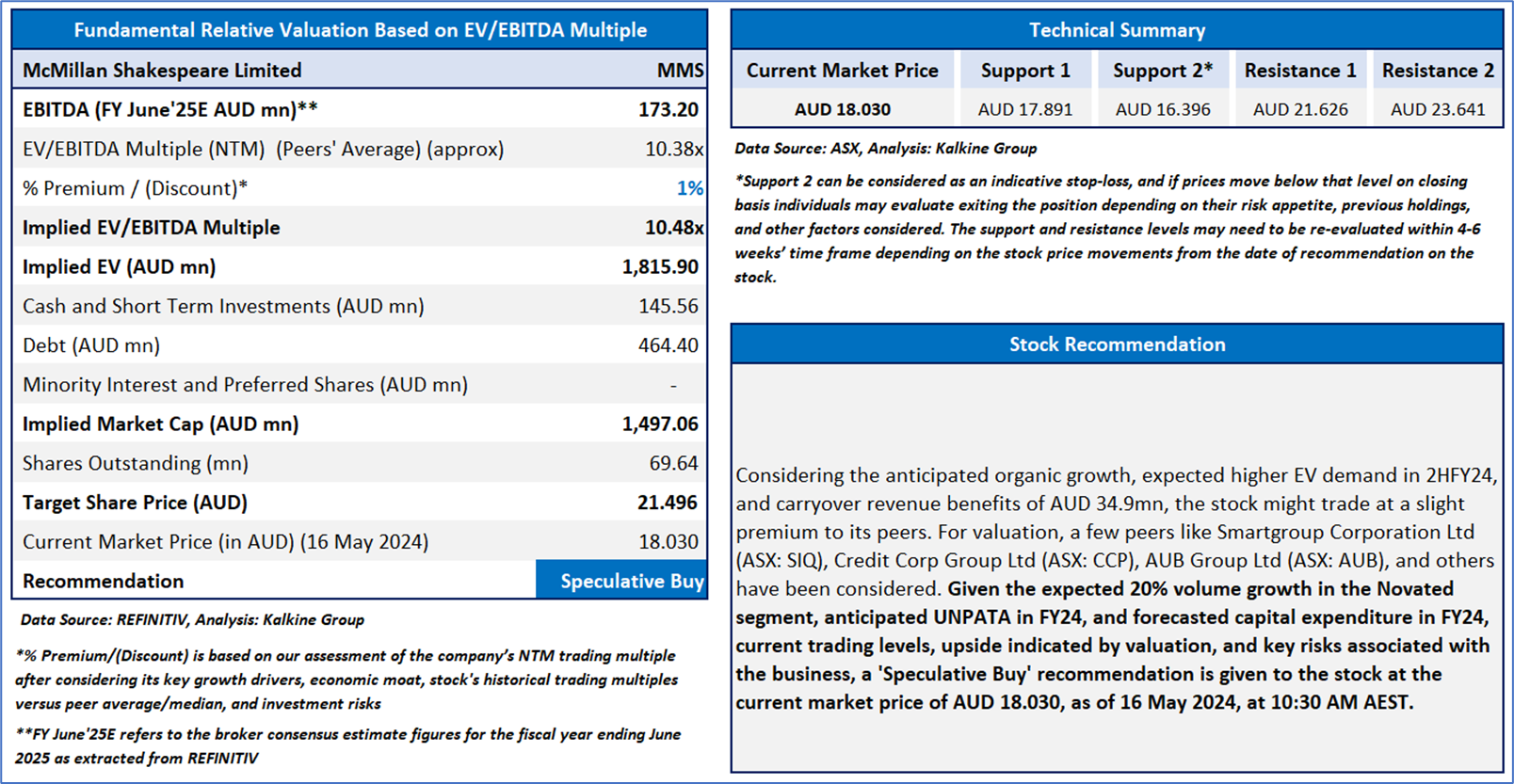
Task: Click 'Data Source: ASX, Analysis: Kalkine Group' note
Action: 886,148
